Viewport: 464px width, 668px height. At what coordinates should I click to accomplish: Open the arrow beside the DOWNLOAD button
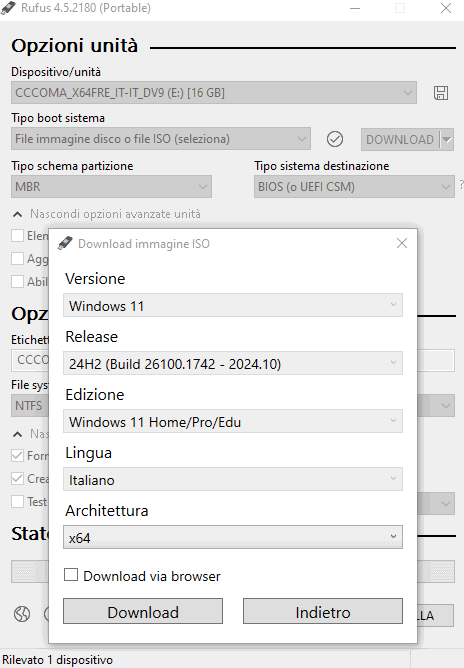[x=447, y=139]
